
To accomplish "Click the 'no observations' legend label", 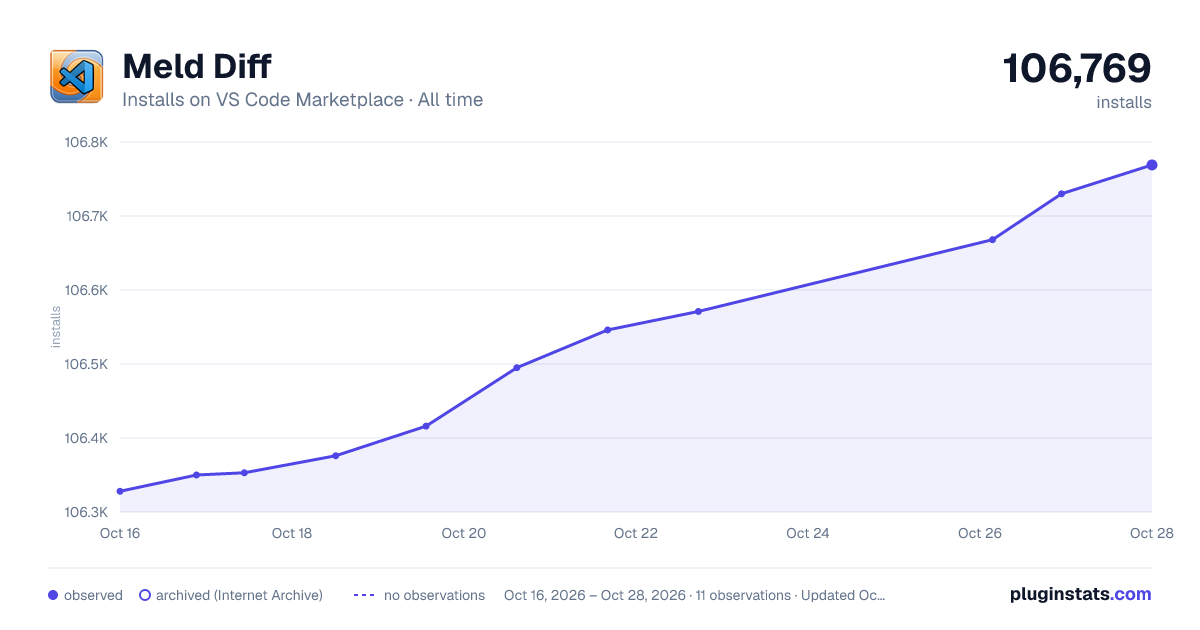I will [434, 595].
